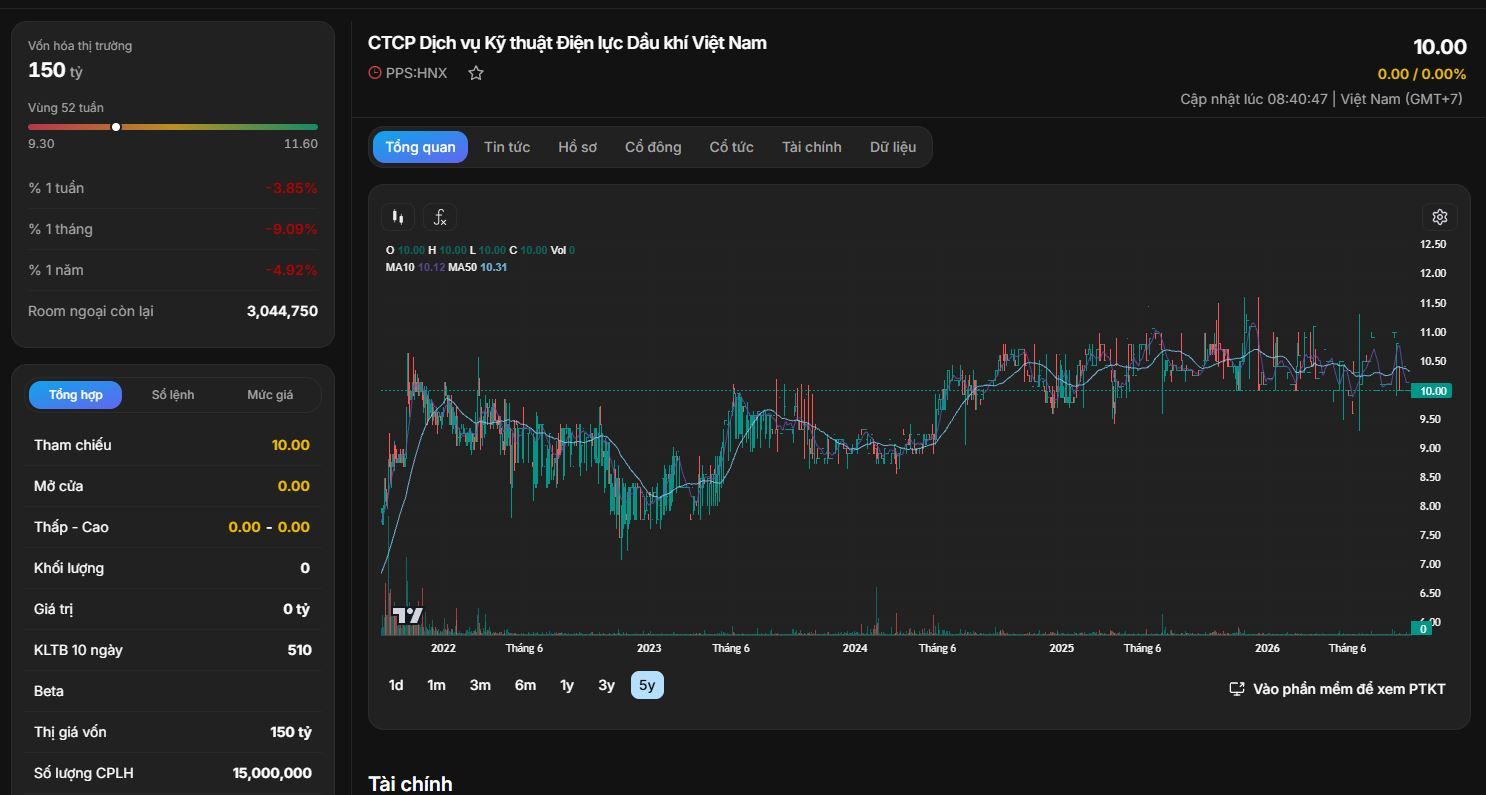1486x795 pixels.
Task: Open Vào phần mềm để xem PTKT link
Action: point(1337,689)
